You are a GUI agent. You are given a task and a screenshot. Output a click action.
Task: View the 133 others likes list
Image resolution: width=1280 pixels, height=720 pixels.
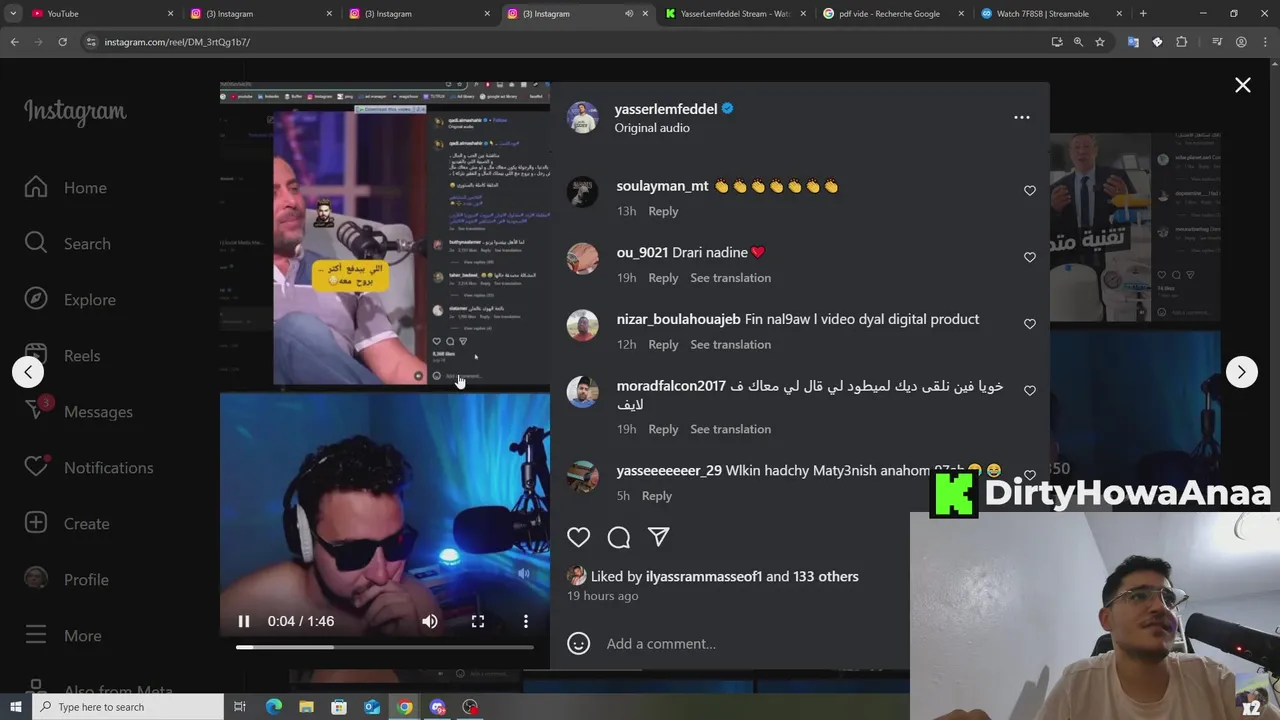(826, 576)
